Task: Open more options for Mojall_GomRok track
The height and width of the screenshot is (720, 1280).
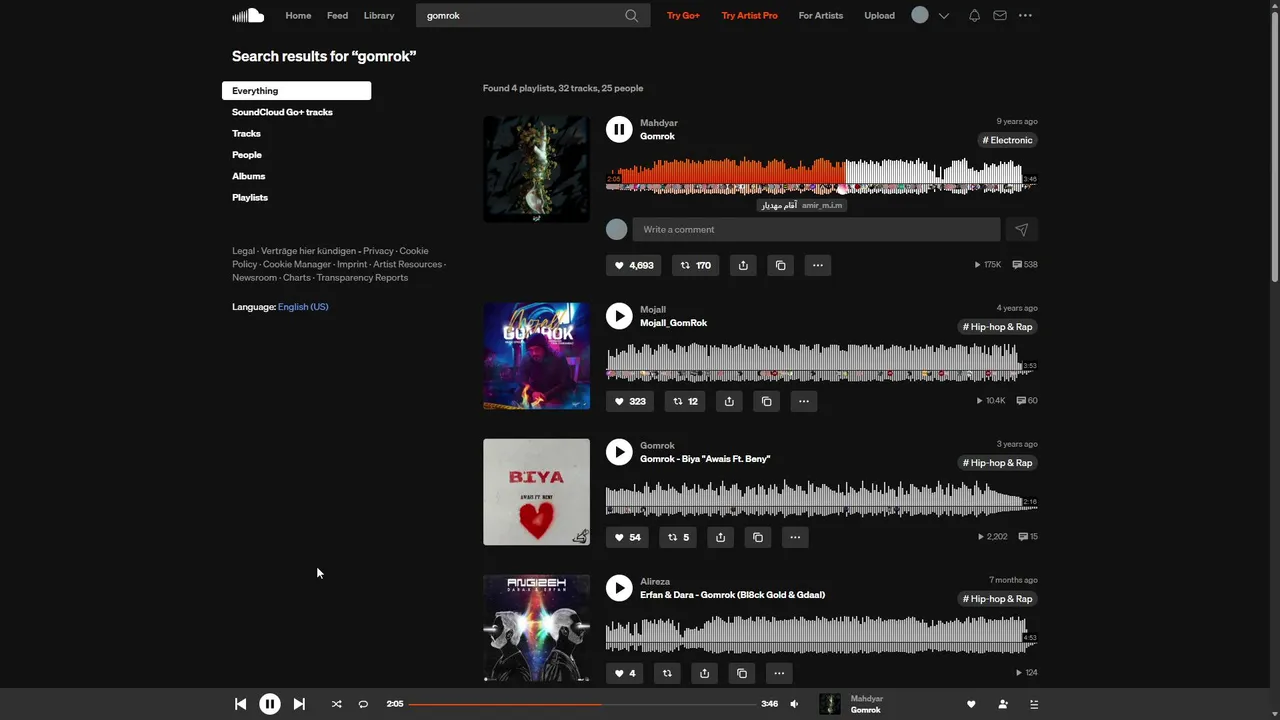Action: (804, 401)
